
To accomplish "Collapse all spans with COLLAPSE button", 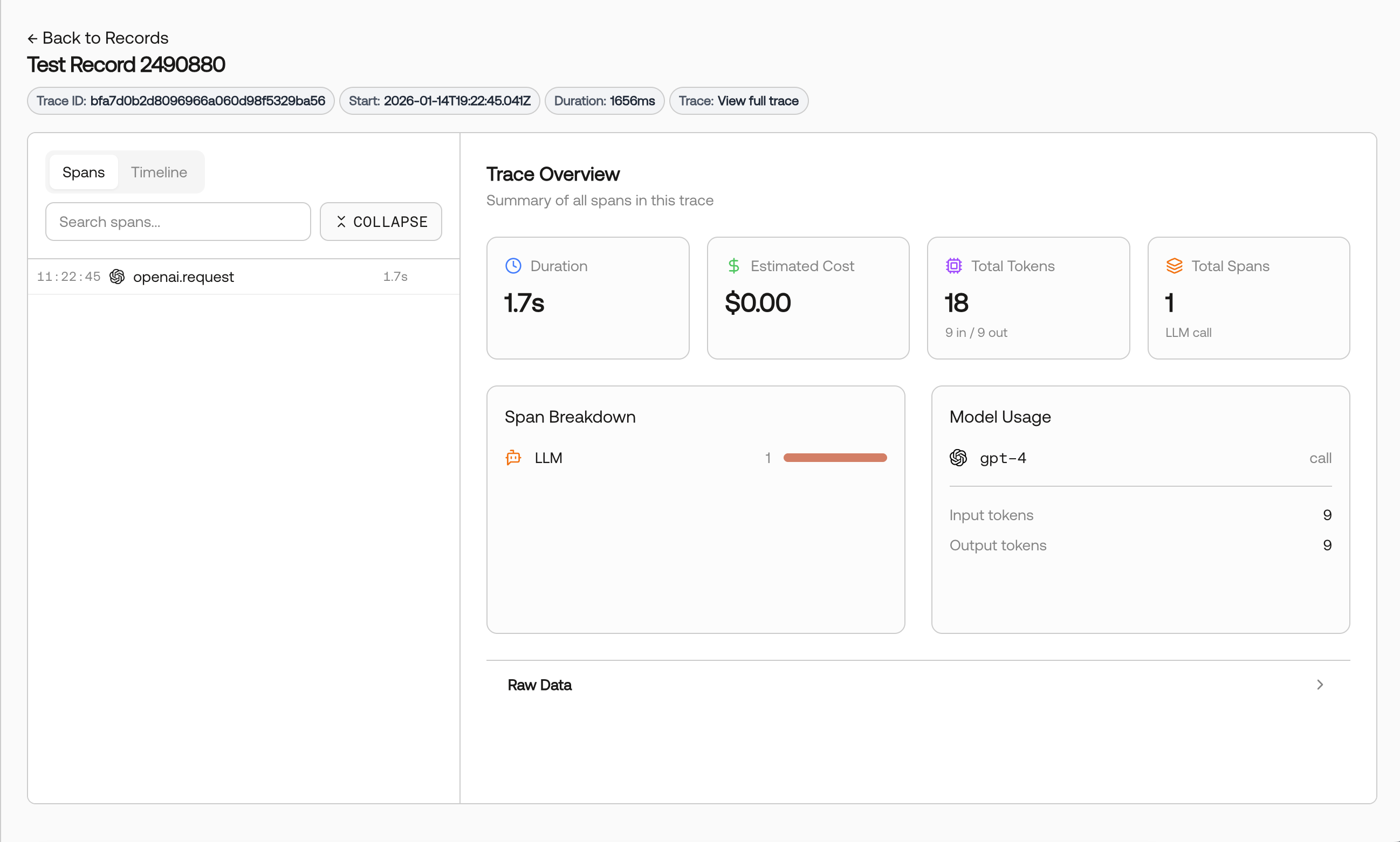I will tap(381, 221).
